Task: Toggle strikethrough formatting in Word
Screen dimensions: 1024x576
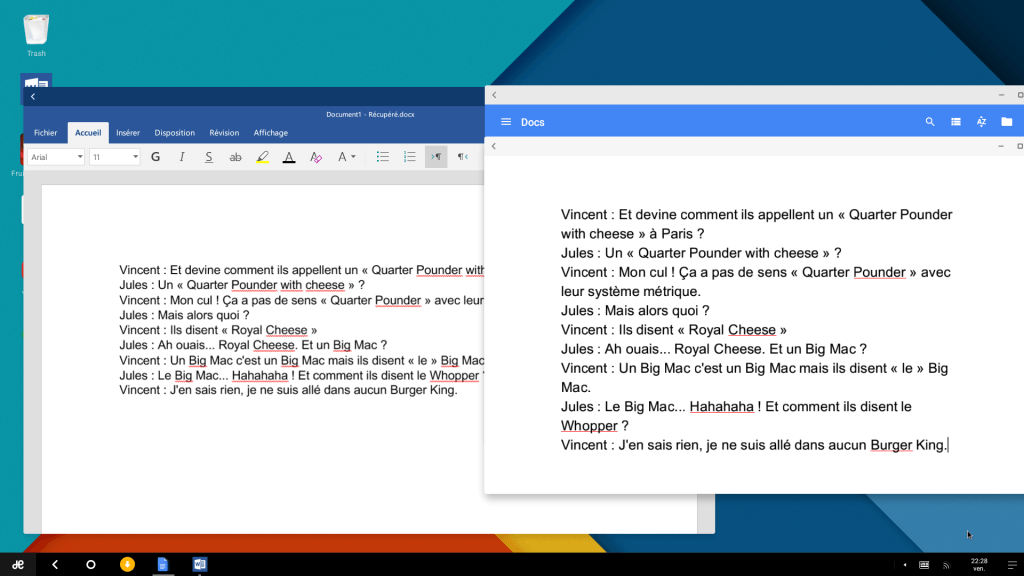Action: [x=236, y=157]
